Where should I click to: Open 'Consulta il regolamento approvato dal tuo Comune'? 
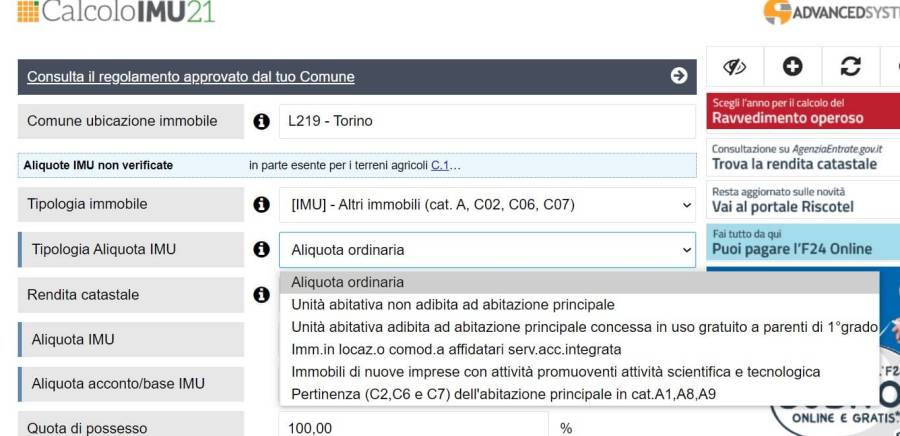coord(190,77)
